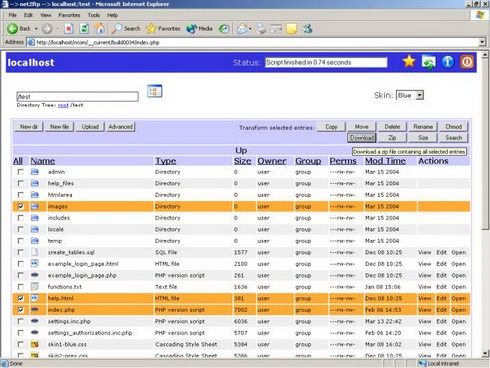
Task: Click the Advanced button
Action: tap(121, 127)
